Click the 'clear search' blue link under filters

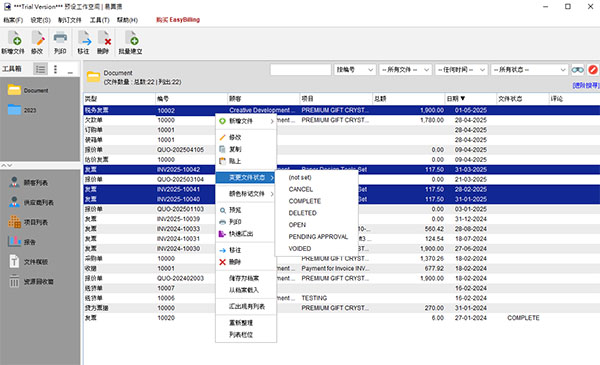tap(586, 85)
